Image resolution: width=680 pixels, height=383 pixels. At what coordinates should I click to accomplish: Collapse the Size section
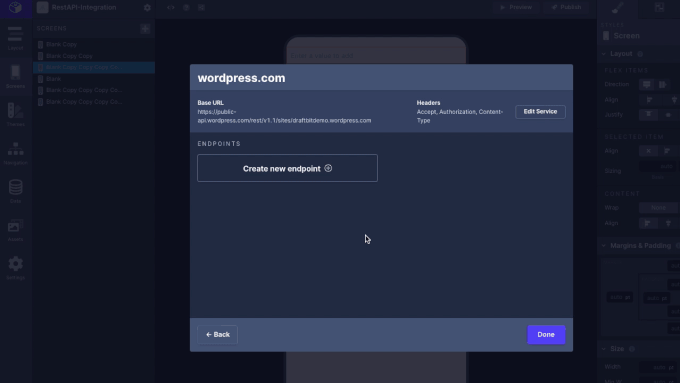(x=604, y=349)
